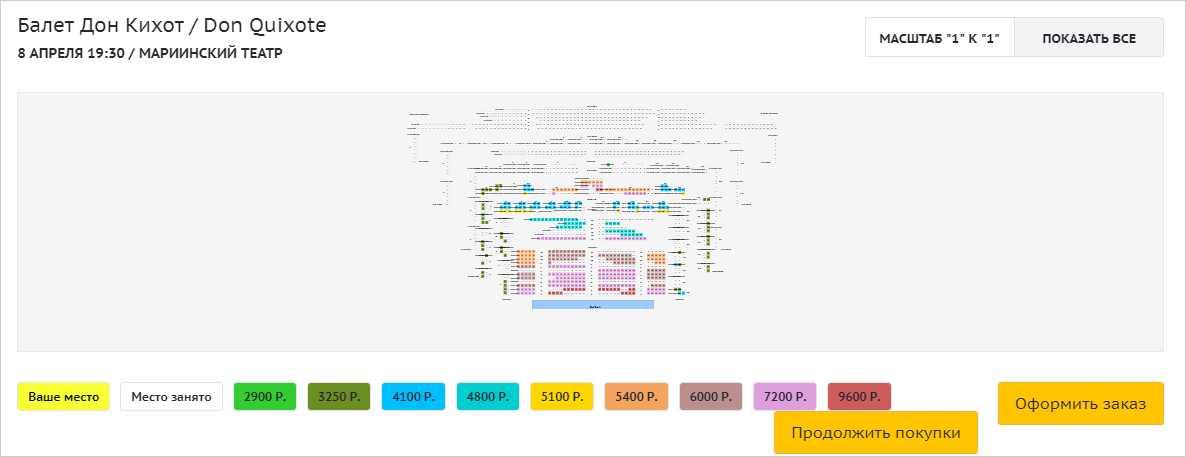Viewport: 1186px width, 457px height.
Task: Click the white 'Место занято' legend item
Action: [171, 397]
